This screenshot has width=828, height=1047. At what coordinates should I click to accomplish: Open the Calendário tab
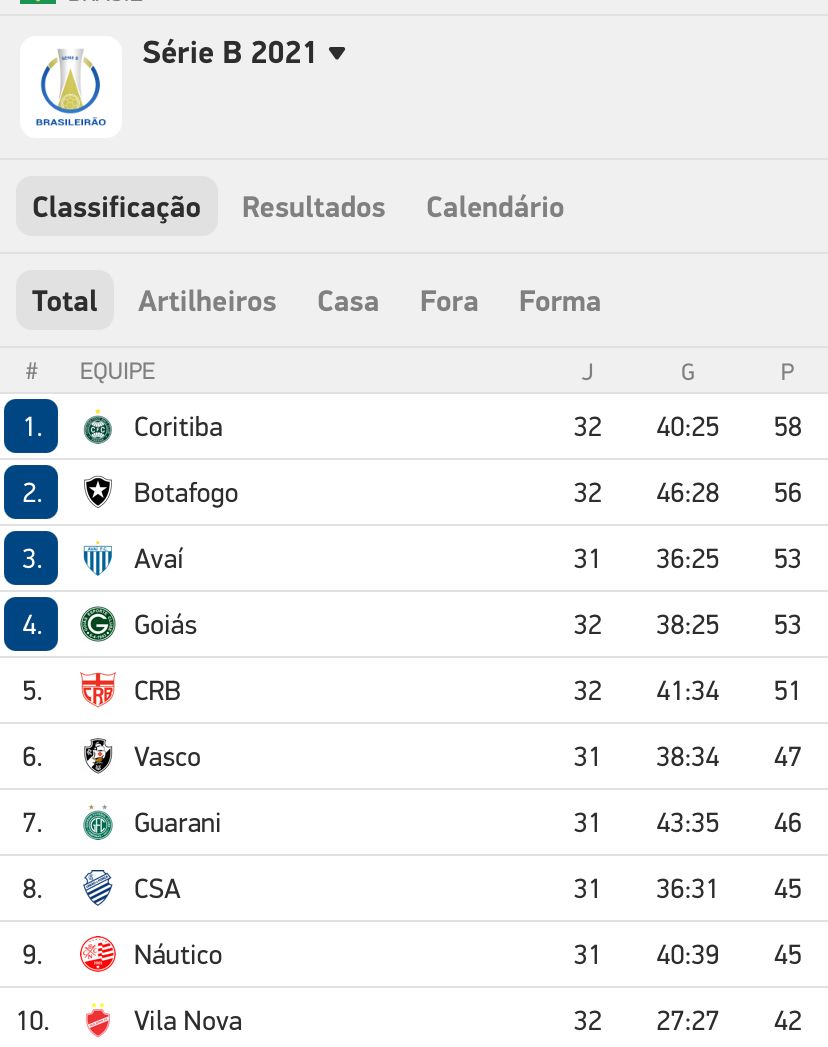(x=495, y=207)
